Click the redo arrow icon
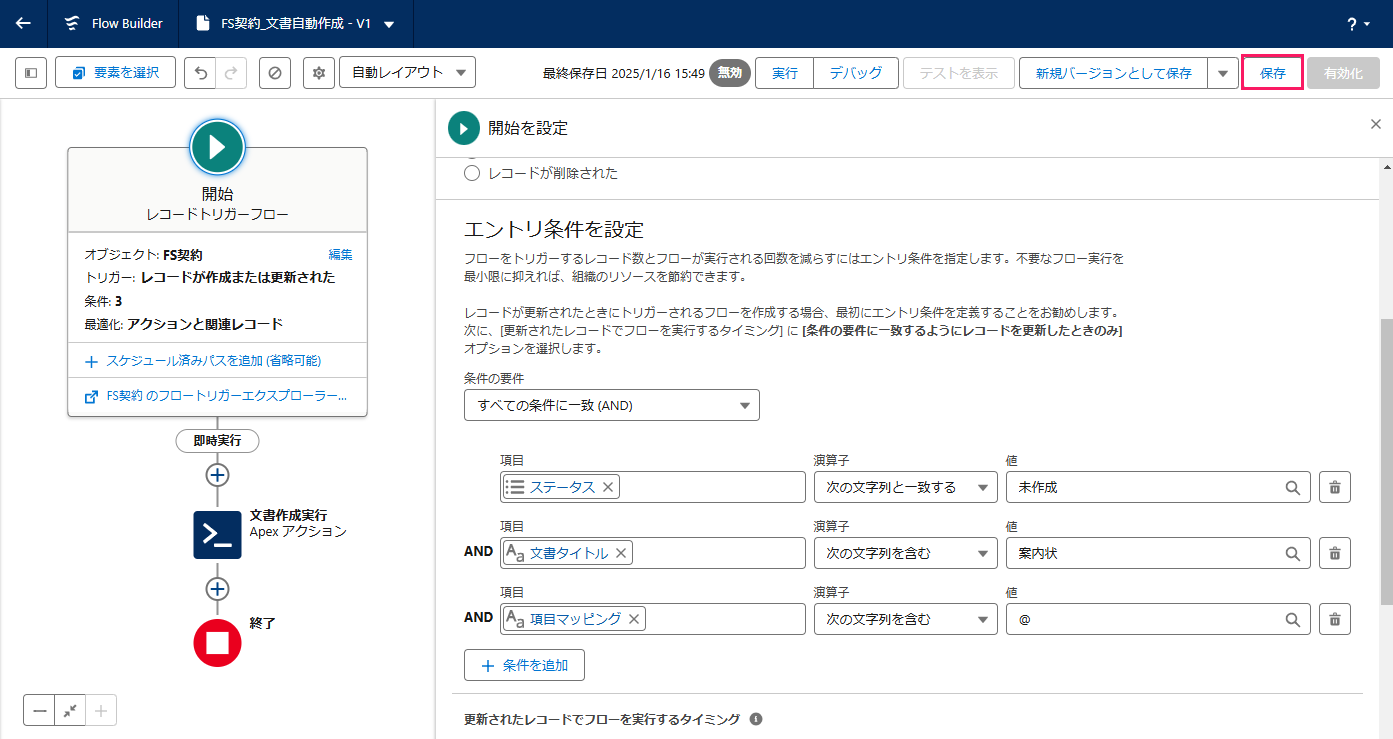 tap(231, 73)
